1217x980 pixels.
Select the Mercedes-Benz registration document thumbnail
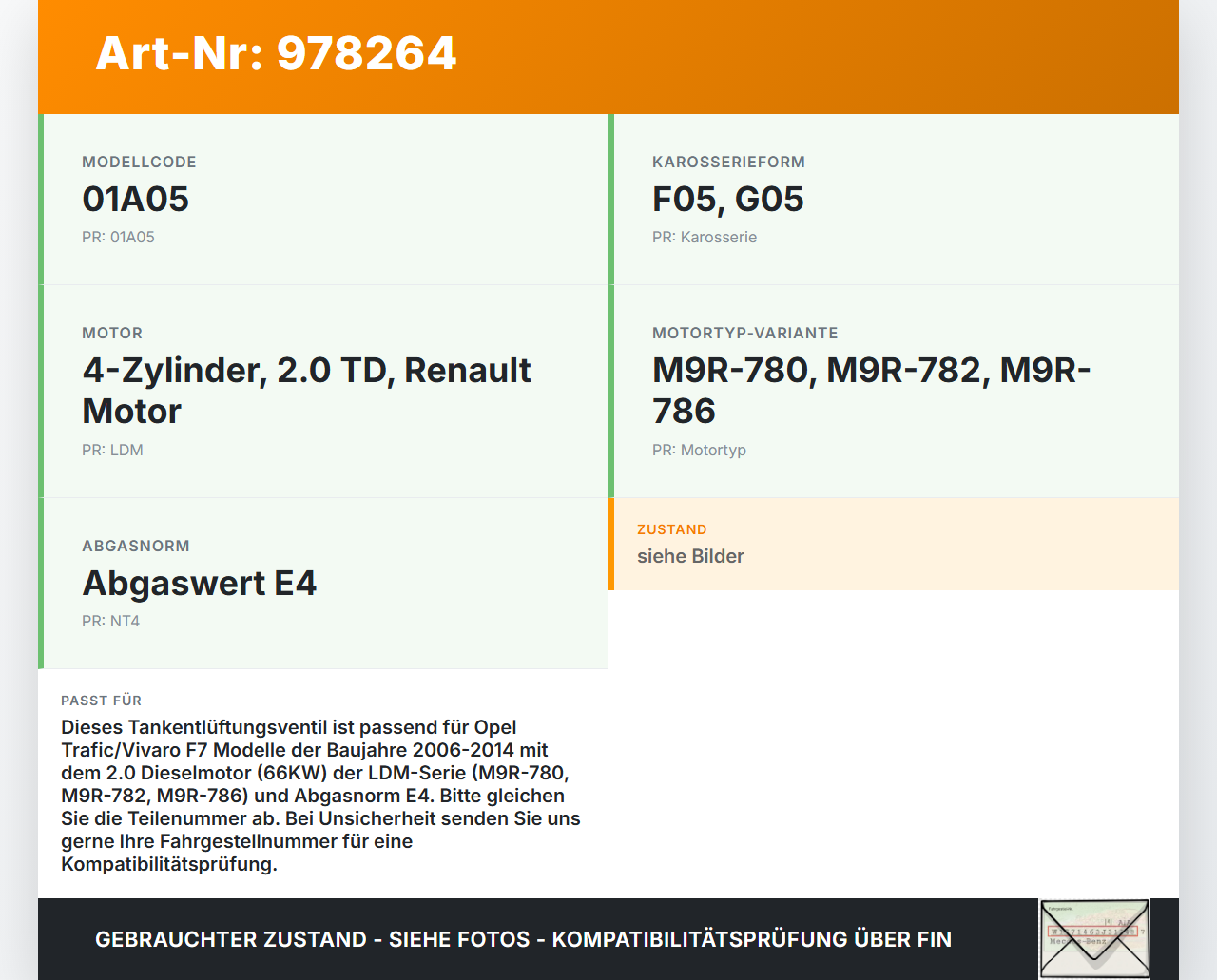1094,938
